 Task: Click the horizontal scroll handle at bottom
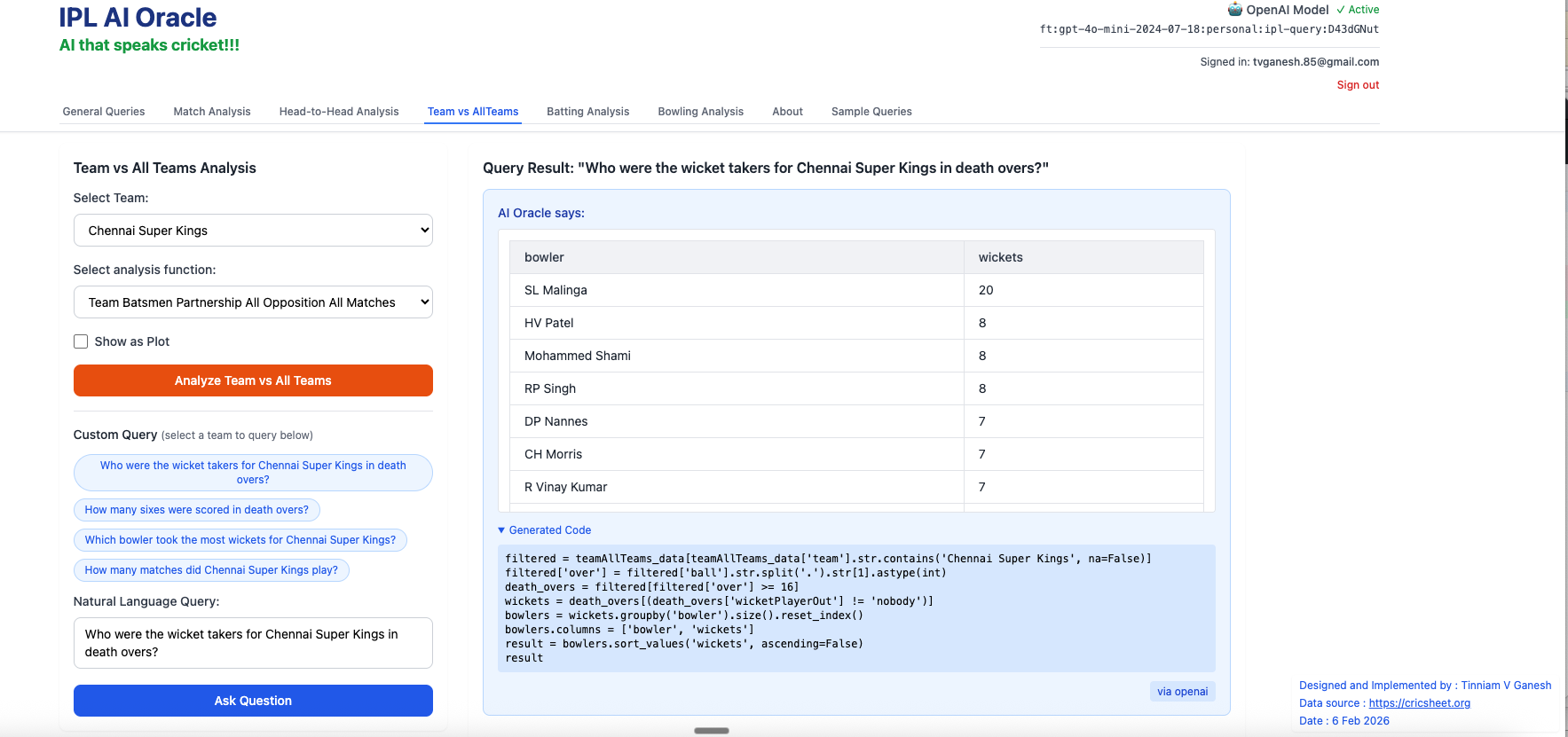point(711,731)
